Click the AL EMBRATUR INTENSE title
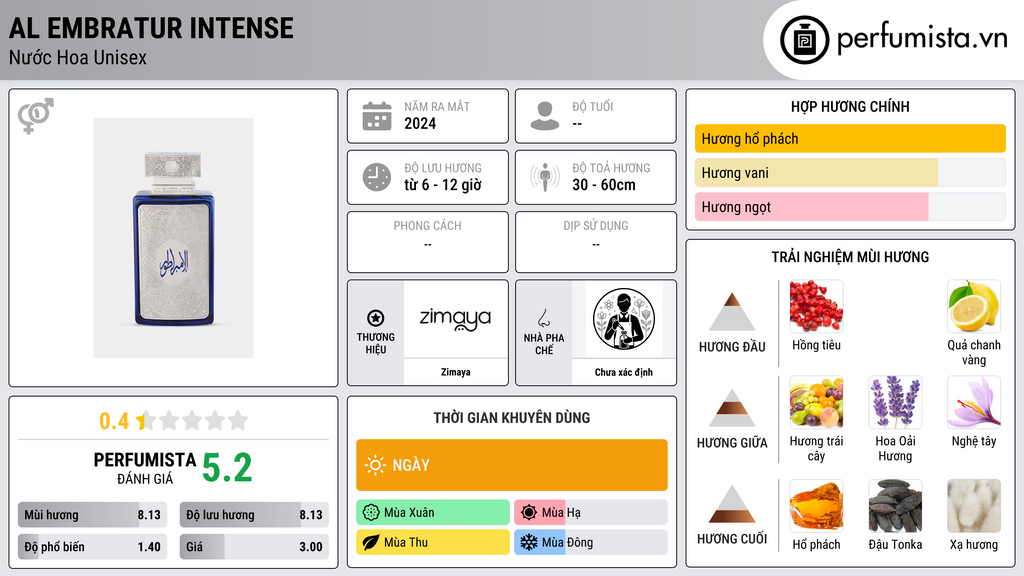The width and height of the screenshot is (1024, 576). tap(151, 28)
